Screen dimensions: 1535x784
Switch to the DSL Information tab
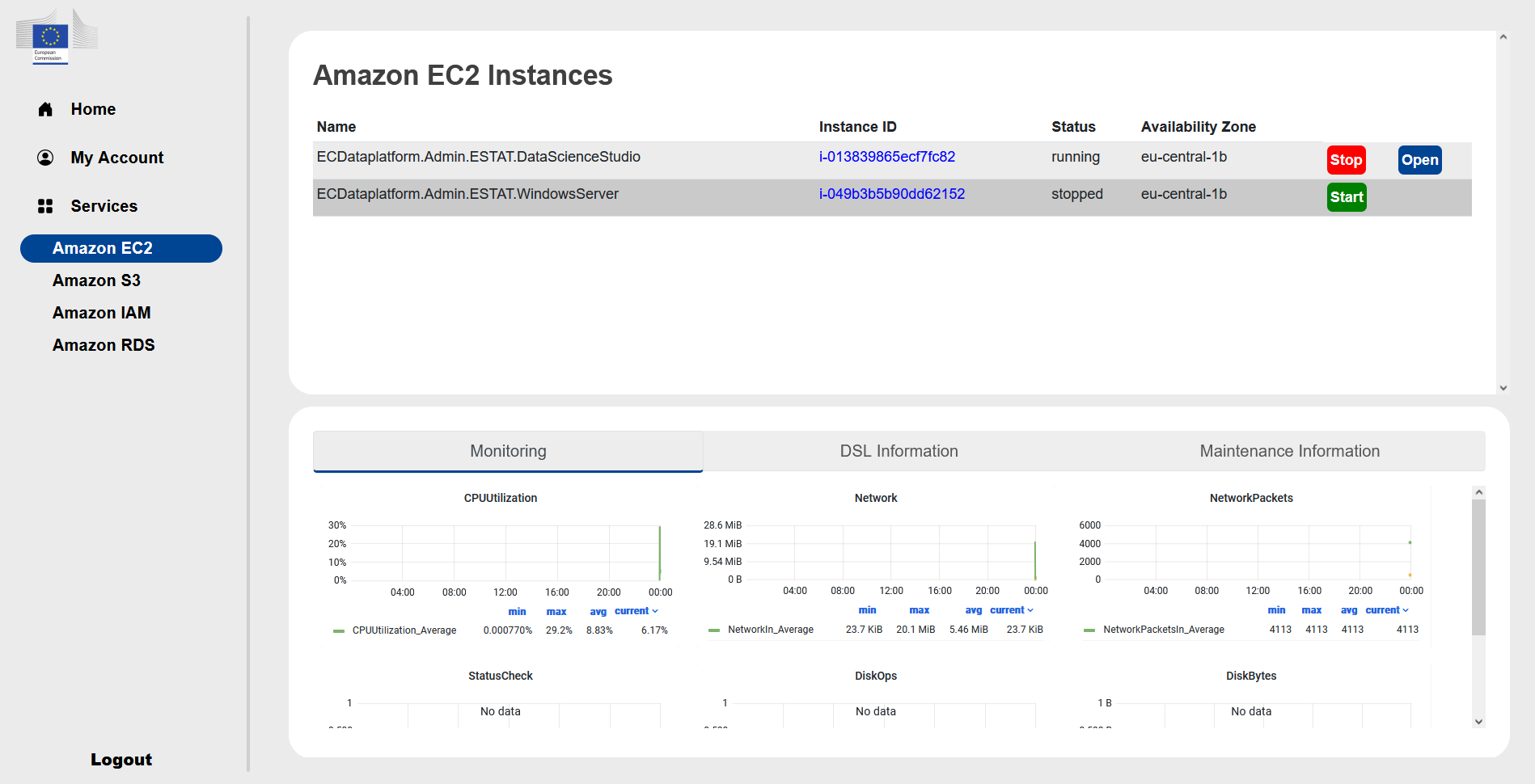click(899, 451)
